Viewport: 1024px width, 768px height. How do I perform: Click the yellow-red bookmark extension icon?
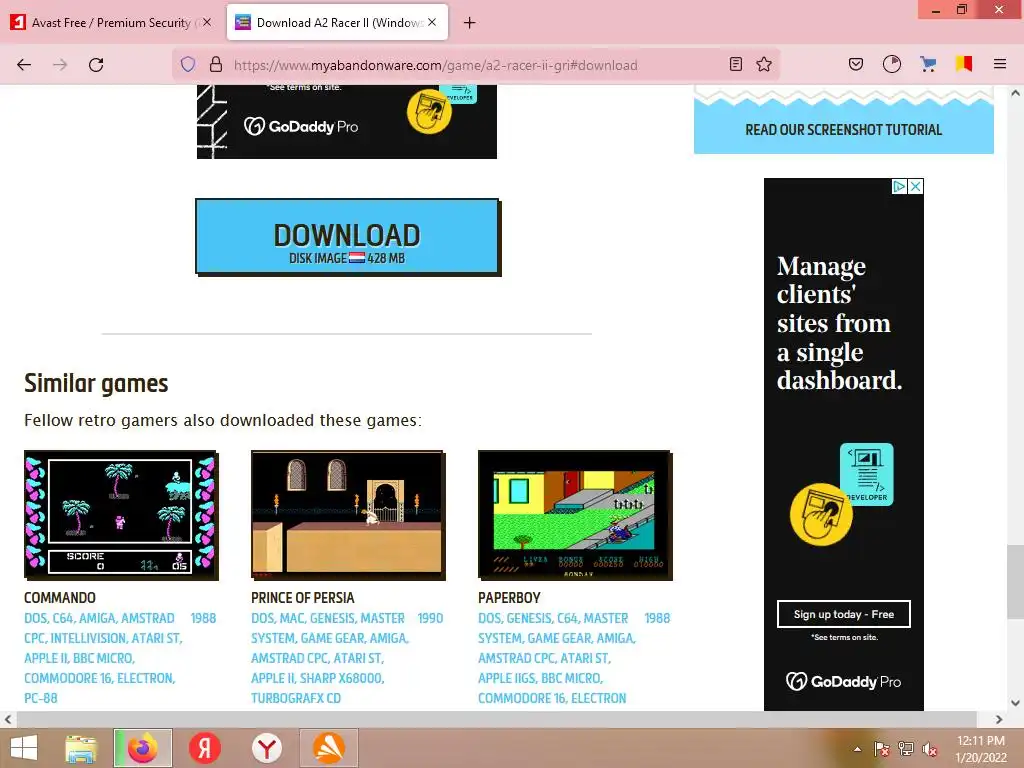point(964,64)
